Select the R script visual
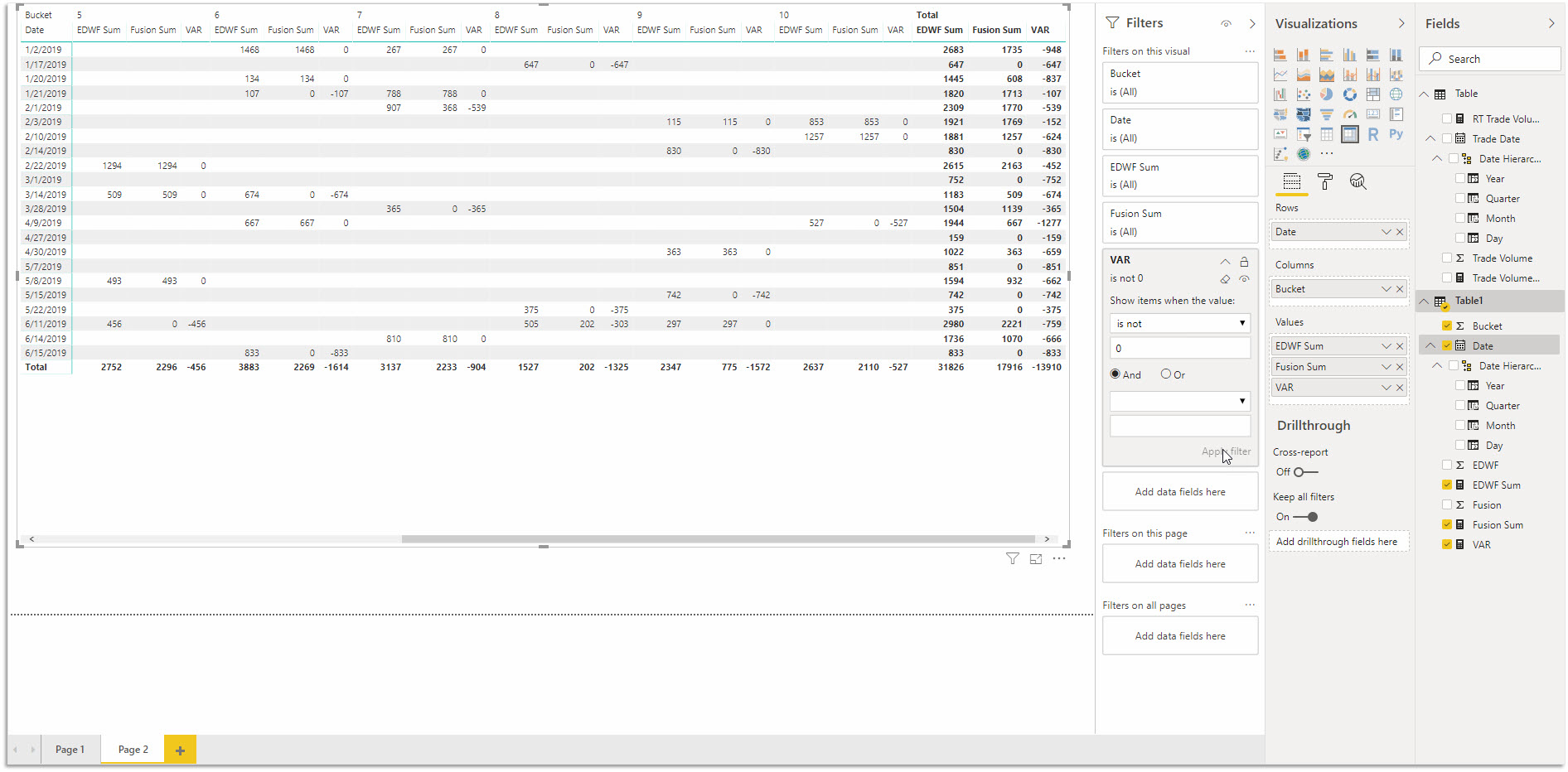Image resolution: width=1568 pixels, height=772 pixels. click(x=1373, y=134)
